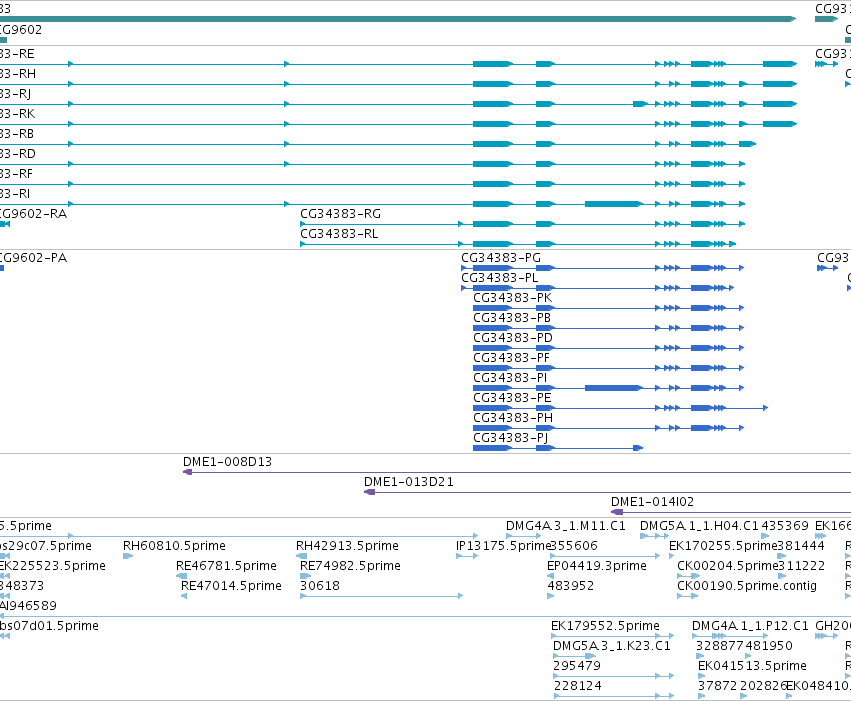
Task: Click the long teal CG34383 gene bar
Action: click(398, 19)
